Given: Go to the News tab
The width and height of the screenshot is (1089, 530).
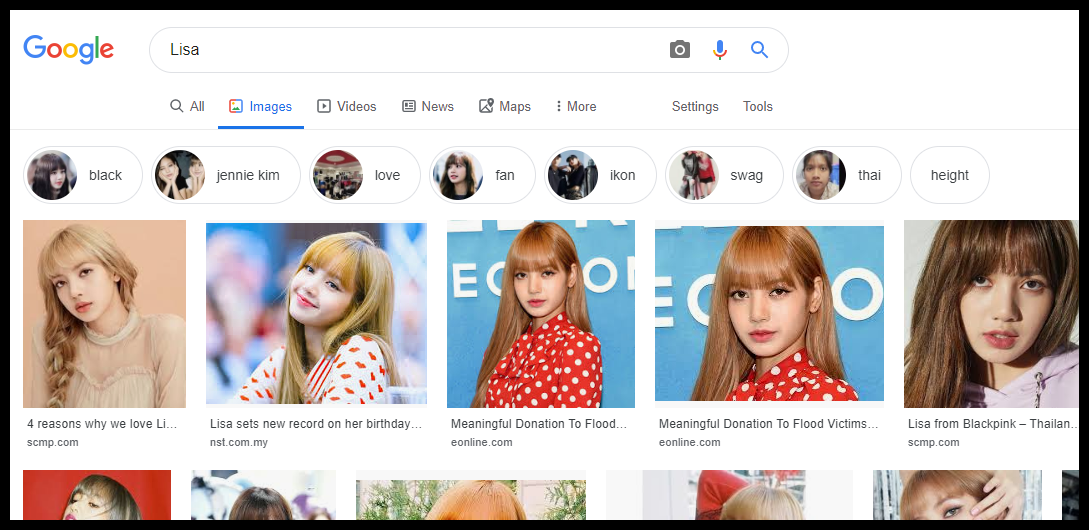Looking at the screenshot, I should point(427,106).
